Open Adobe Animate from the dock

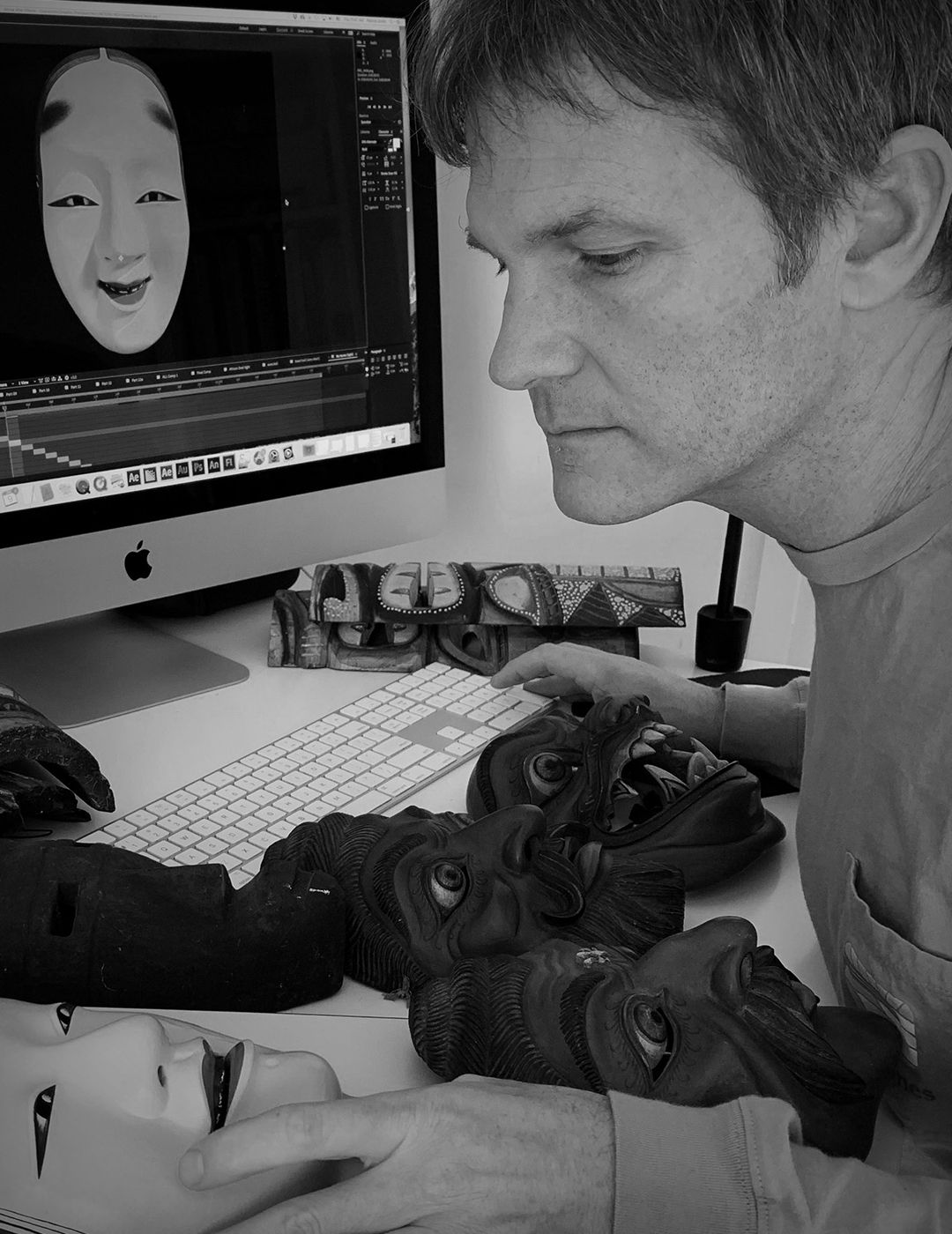216,464
